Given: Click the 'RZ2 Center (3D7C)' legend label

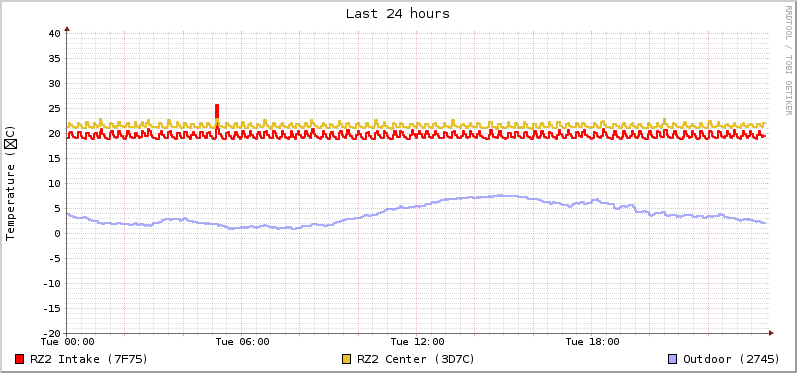Looking at the screenshot, I should pyautogui.click(x=416, y=359).
